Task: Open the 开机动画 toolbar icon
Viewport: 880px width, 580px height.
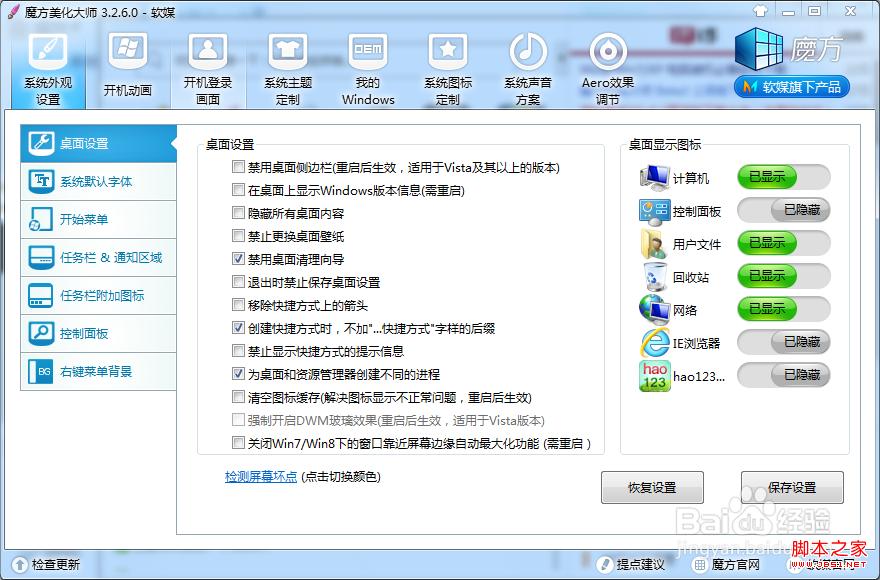Action: tap(128, 52)
